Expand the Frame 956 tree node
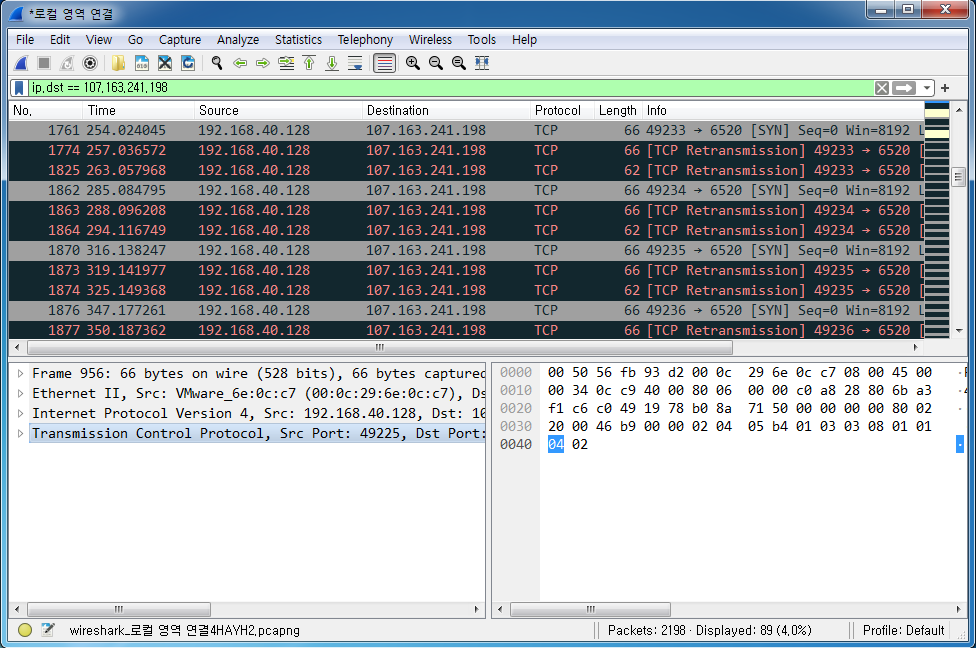This screenshot has width=976, height=648. (x=21, y=373)
